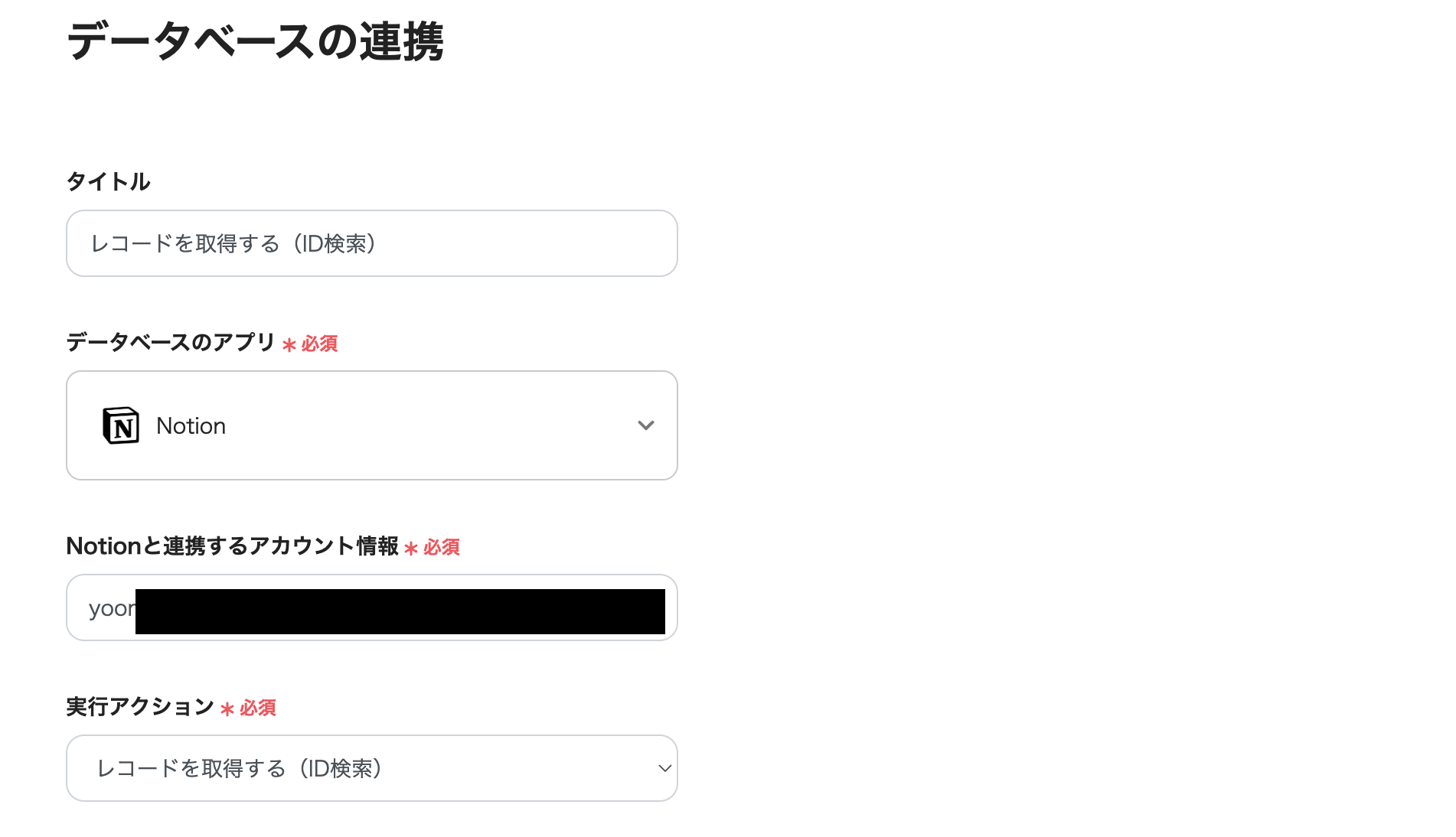The image size is (1456, 837).
Task: Select Notion as the database app
Action: coord(371,425)
